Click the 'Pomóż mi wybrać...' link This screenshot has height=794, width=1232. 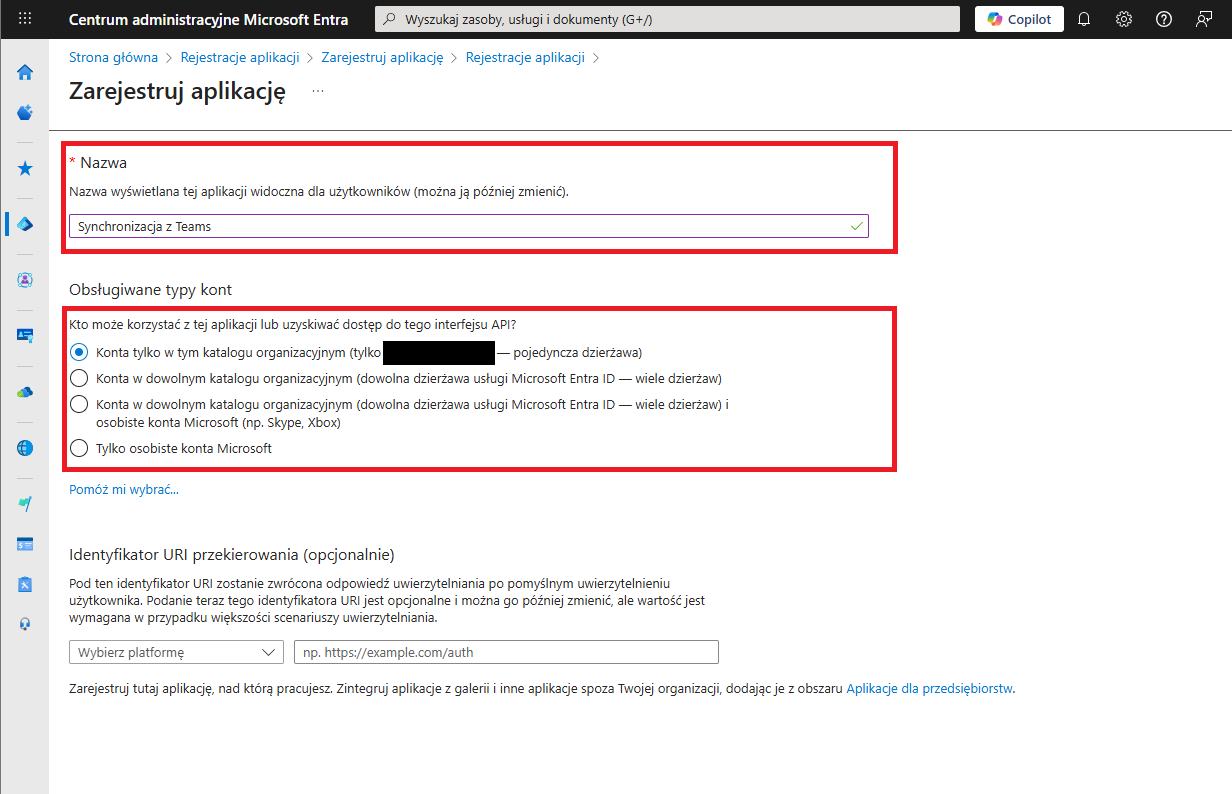tap(124, 489)
